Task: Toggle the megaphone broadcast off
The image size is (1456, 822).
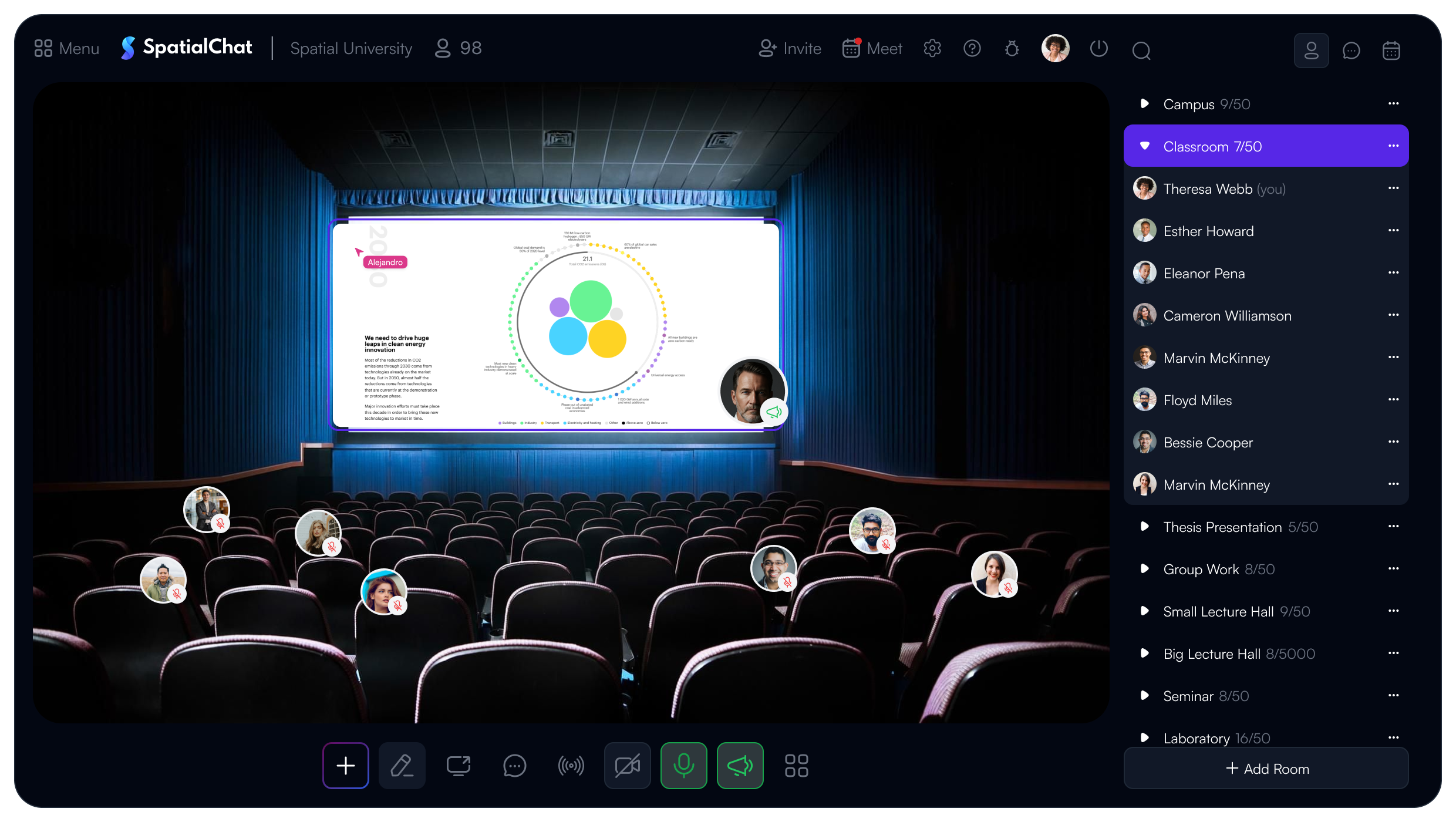Action: [x=740, y=766]
